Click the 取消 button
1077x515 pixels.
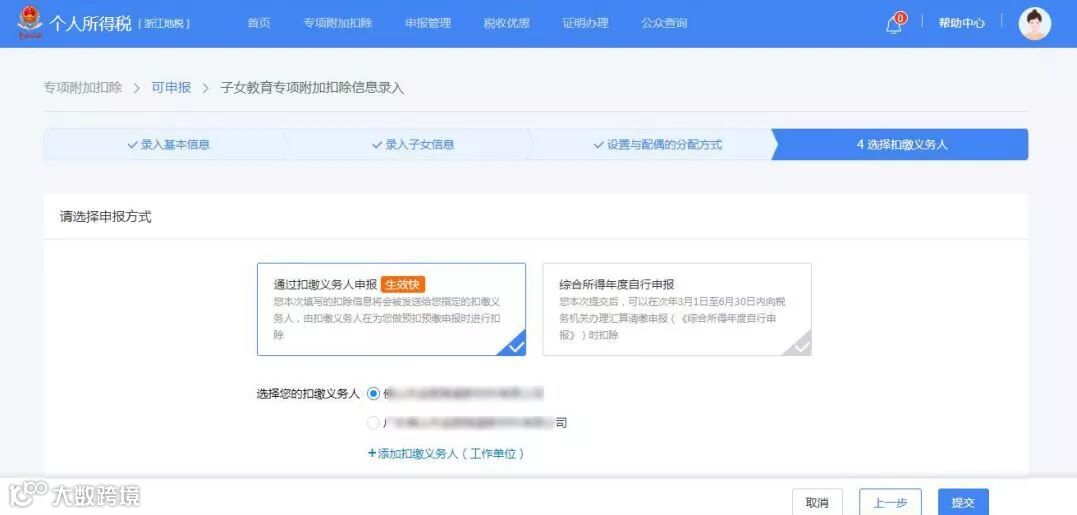(817, 503)
